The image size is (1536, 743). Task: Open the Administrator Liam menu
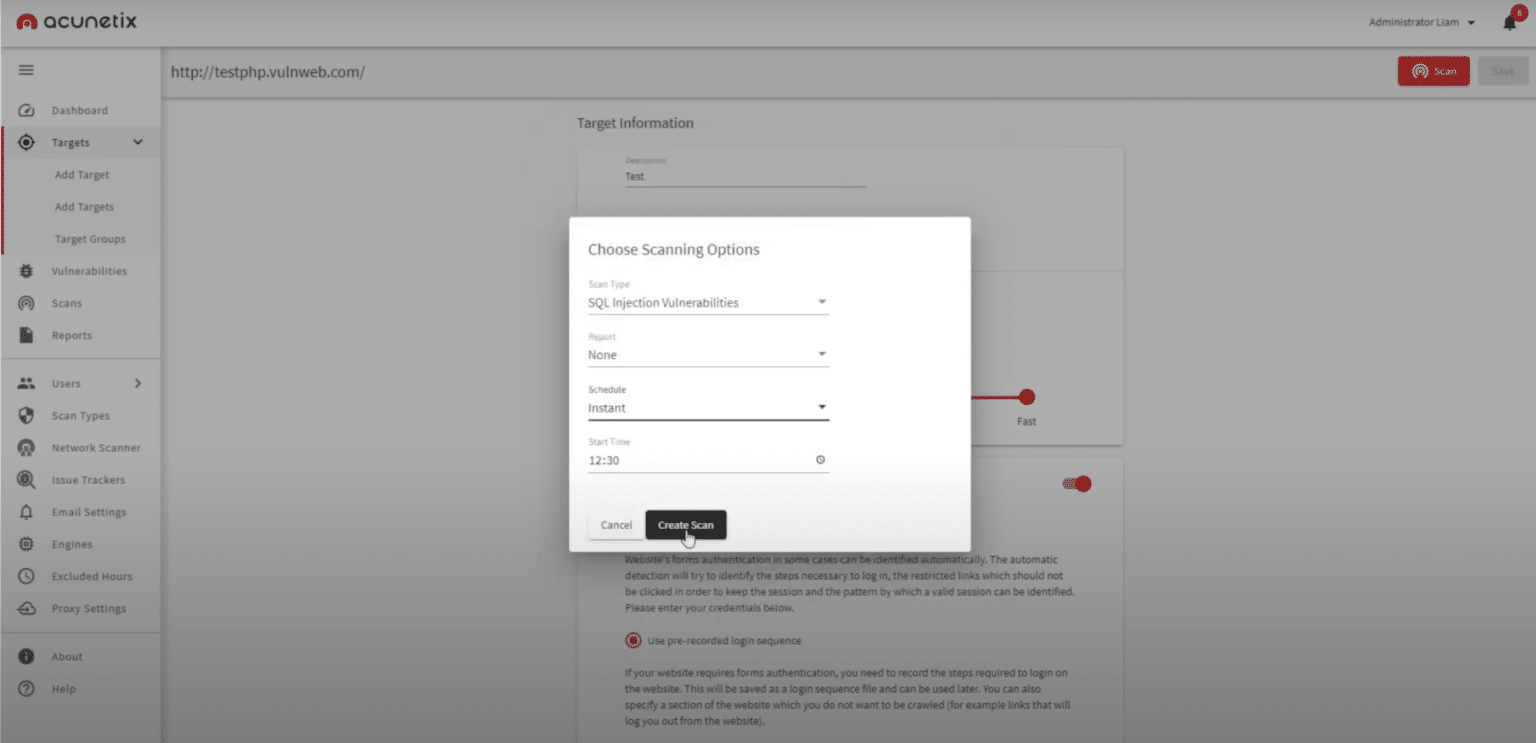pyautogui.click(x=1421, y=21)
